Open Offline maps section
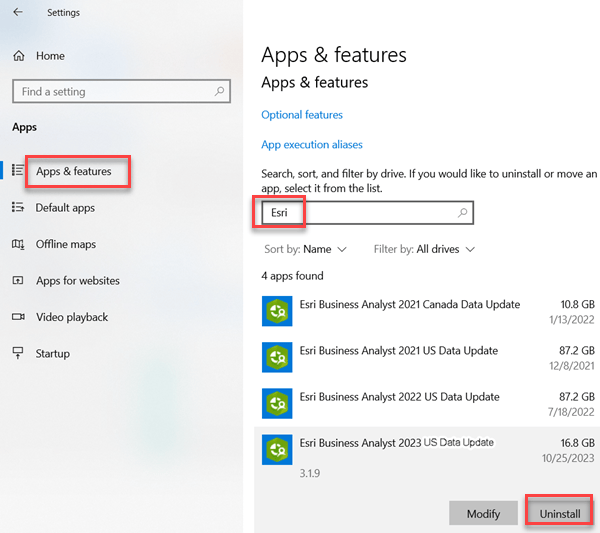 pyautogui.click(x=66, y=244)
